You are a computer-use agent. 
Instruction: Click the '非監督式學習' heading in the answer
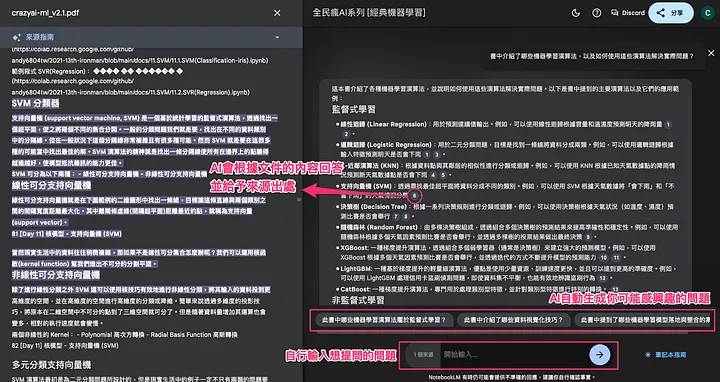click(358, 300)
